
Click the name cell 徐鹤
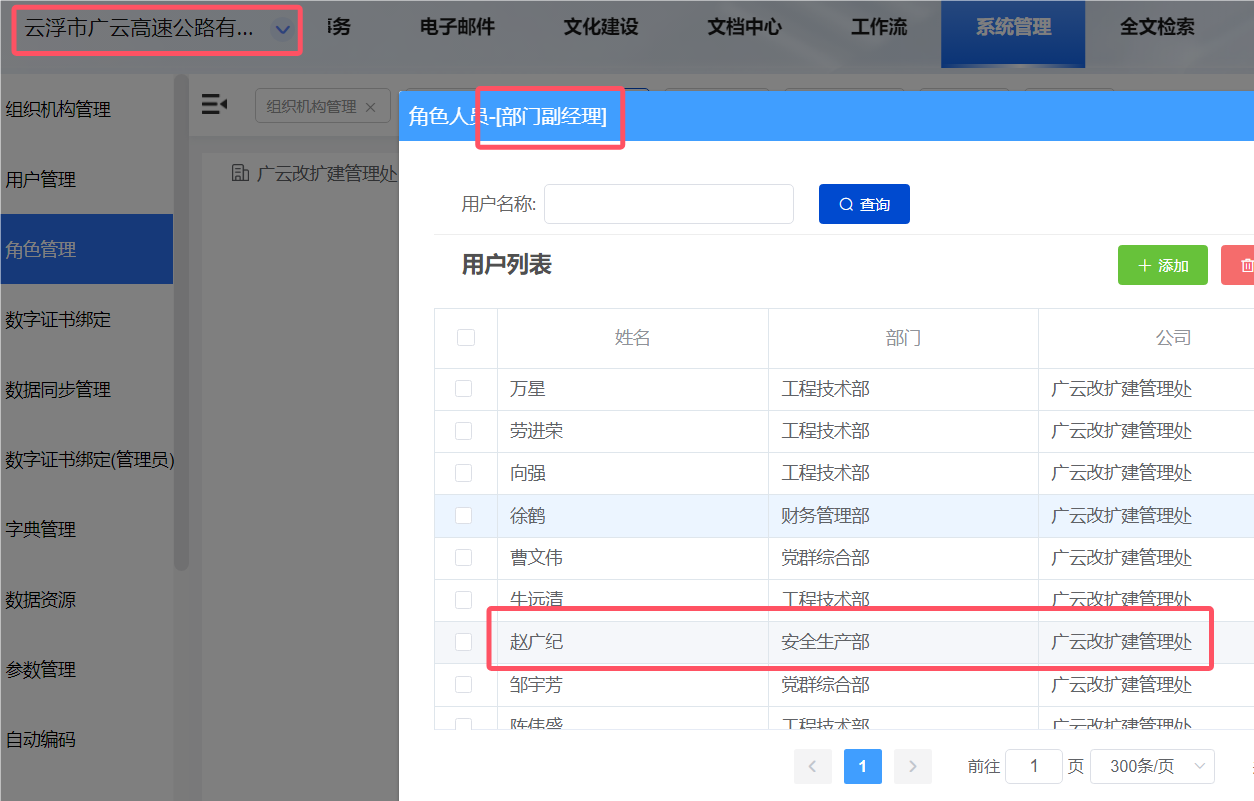pyautogui.click(x=528, y=516)
